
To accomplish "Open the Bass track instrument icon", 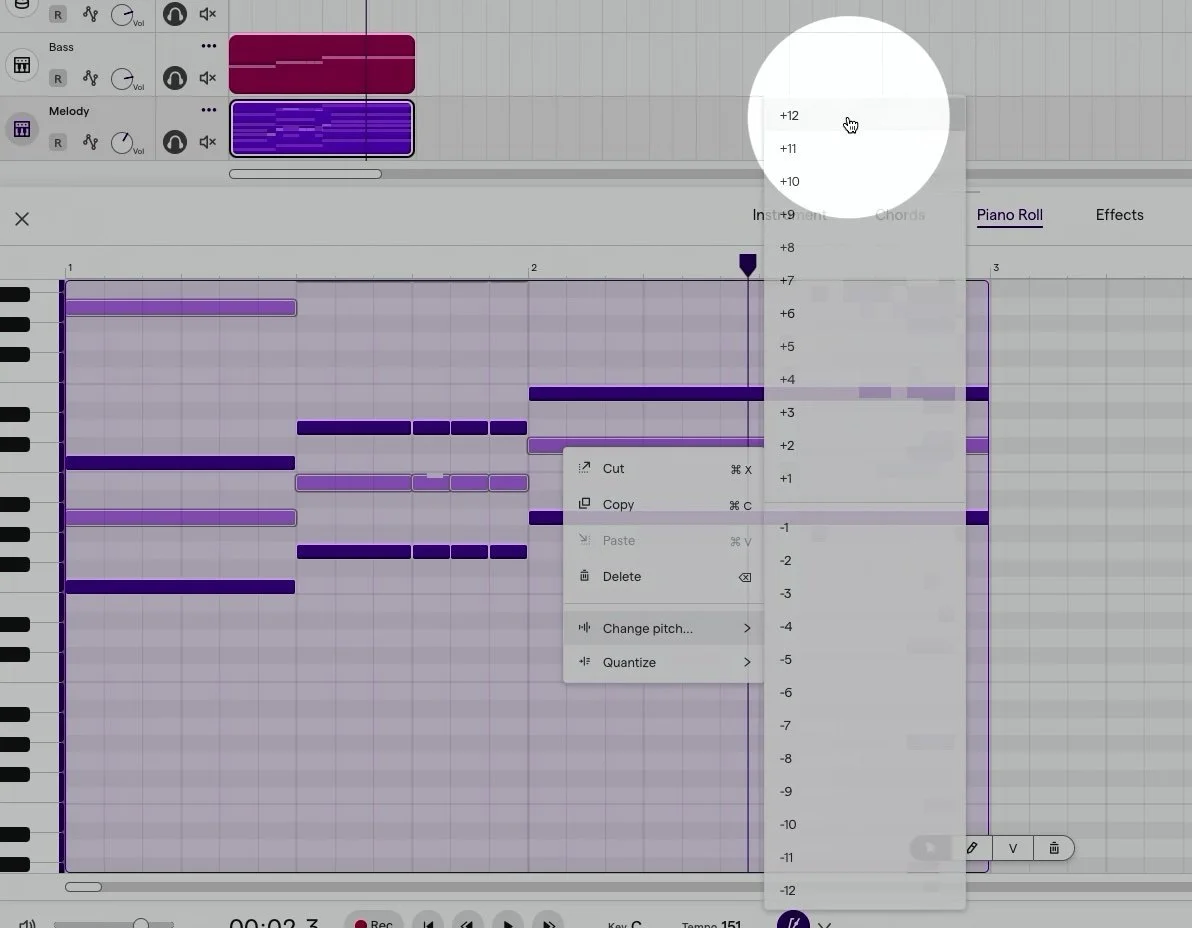I will click(22, 65).
